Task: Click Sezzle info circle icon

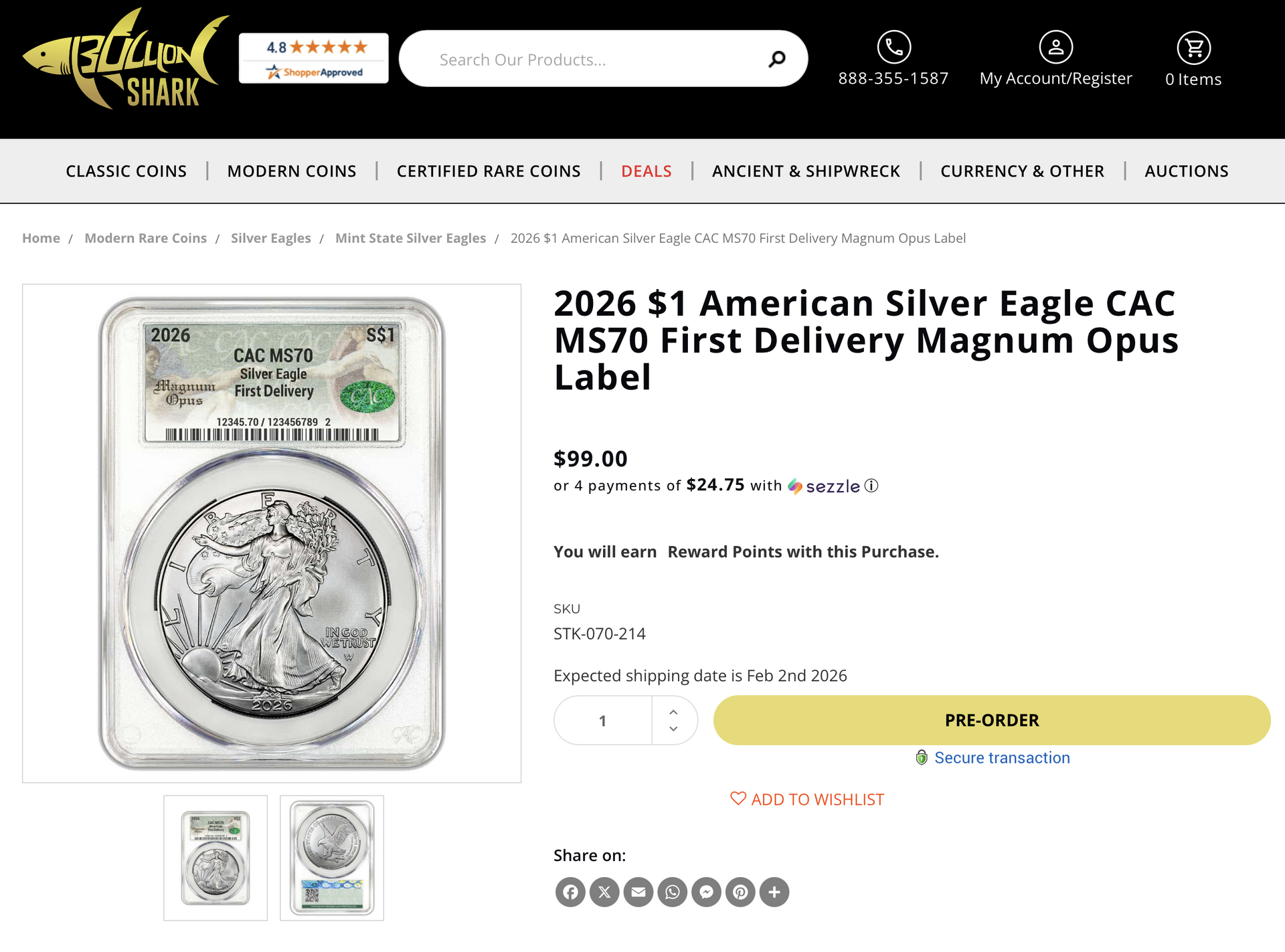Action: [871, 486]
